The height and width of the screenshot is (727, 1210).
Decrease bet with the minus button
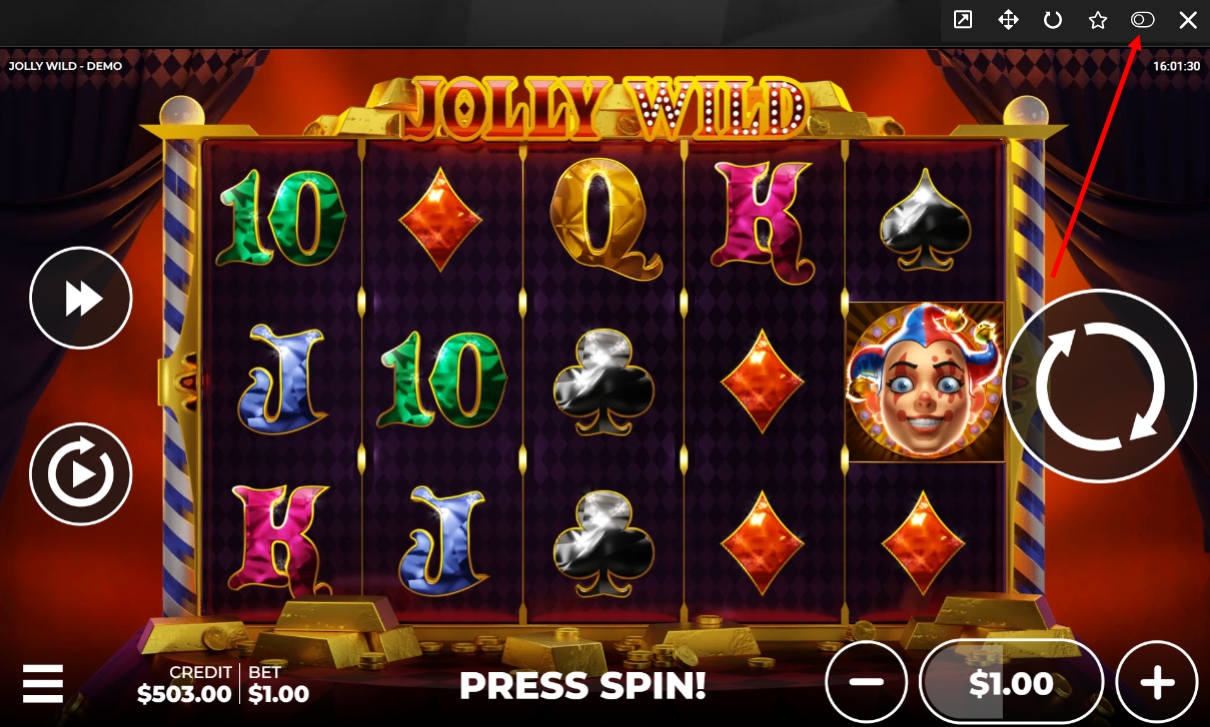click(x=866, y=683)
